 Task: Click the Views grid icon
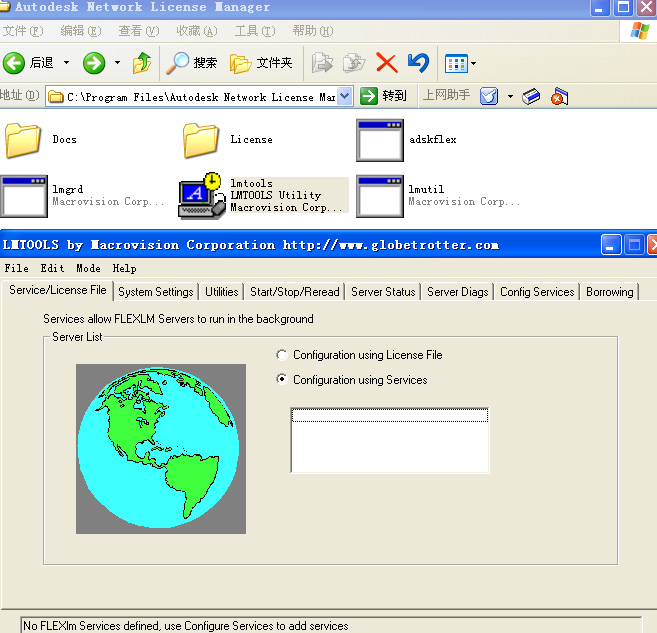pos(456,64)
